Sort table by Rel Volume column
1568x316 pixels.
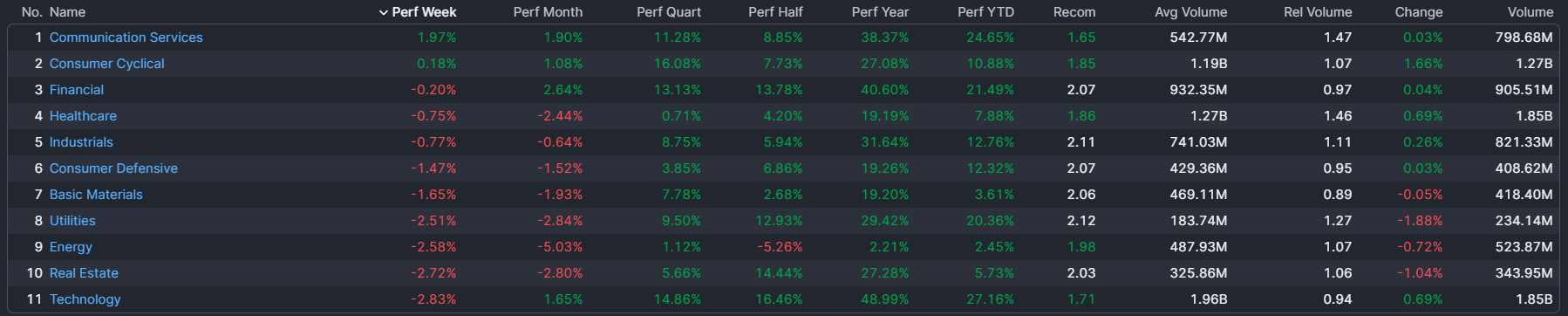pyautogui.click(x=1318, y=12)
